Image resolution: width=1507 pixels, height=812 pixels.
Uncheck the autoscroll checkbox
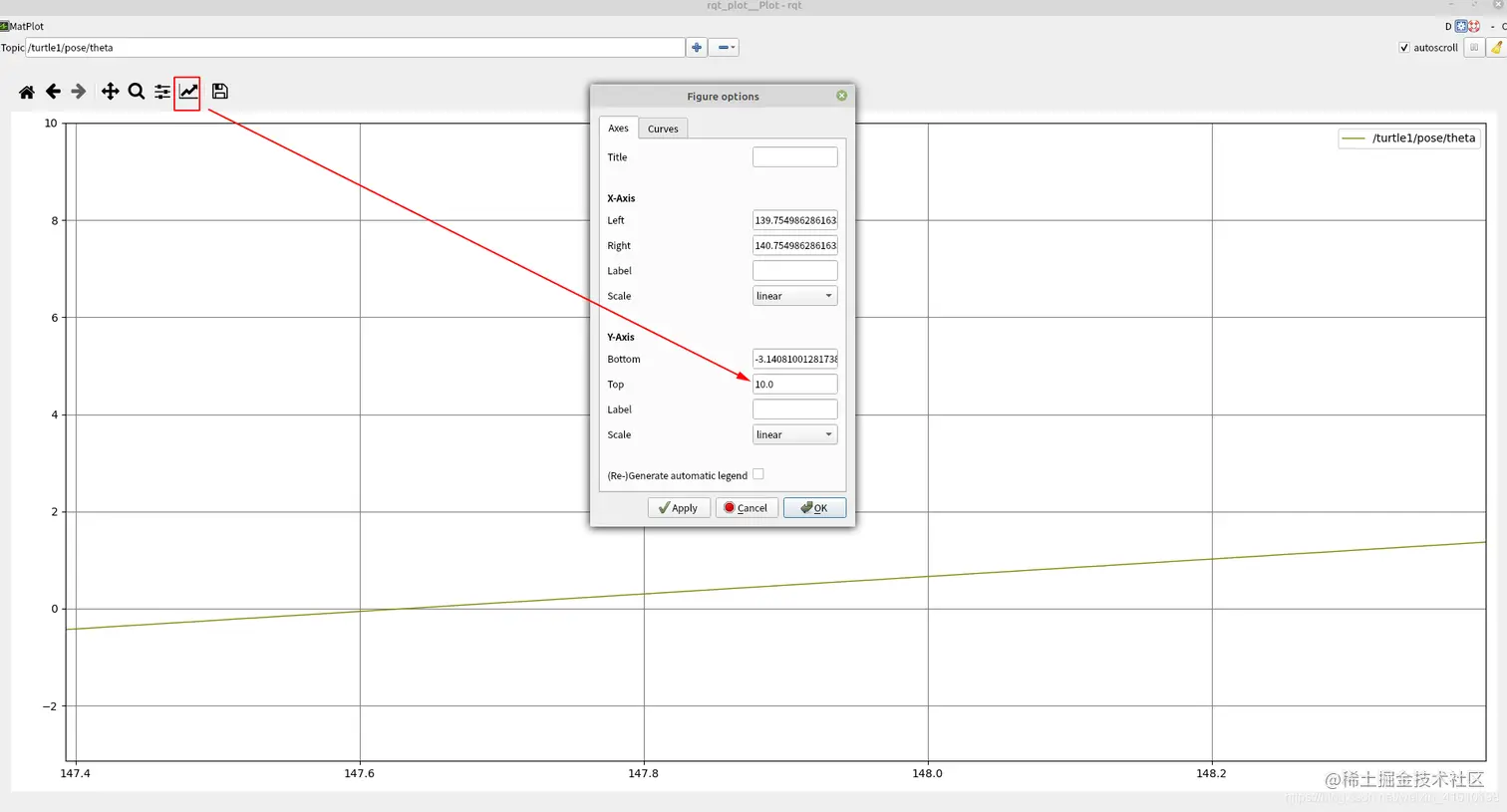pos(1404,48)
